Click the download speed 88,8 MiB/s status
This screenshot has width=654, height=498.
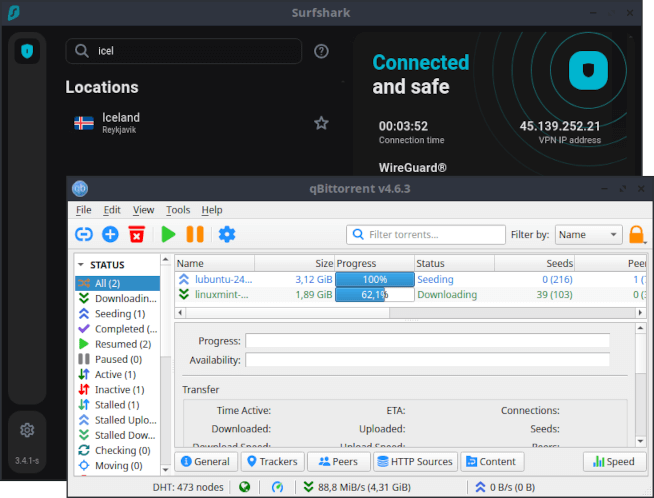[x=357, y=487]
